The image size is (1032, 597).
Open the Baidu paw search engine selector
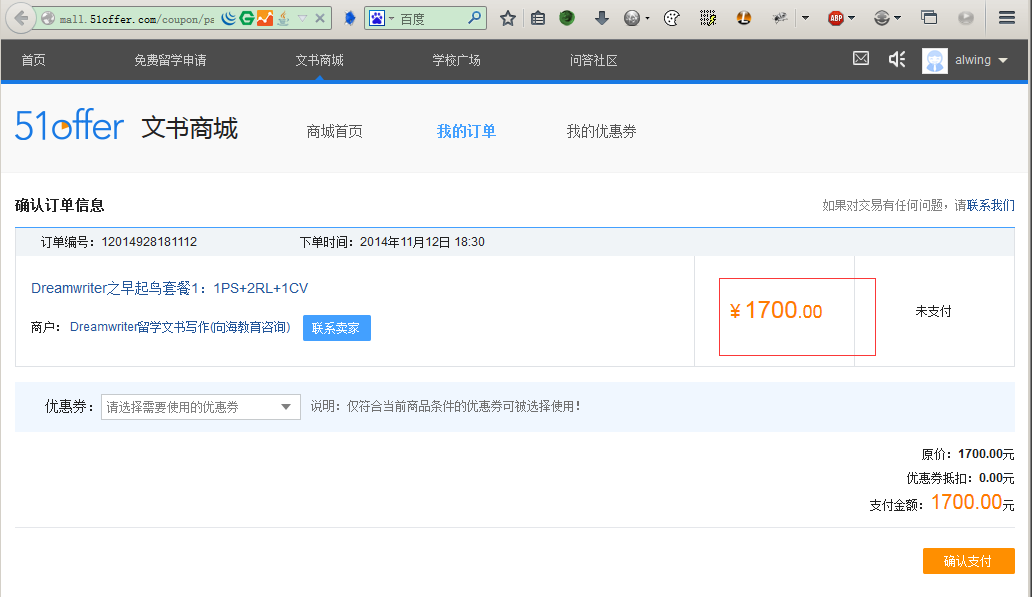tap(380, 18)
